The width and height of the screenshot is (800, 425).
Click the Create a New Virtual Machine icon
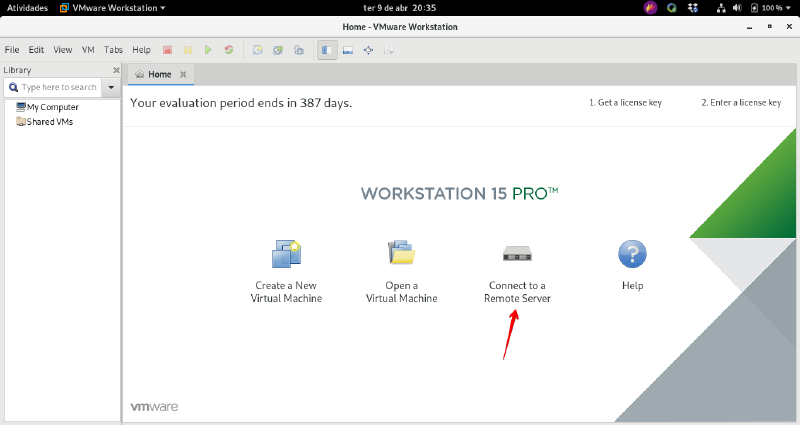[x=286, y=254]
